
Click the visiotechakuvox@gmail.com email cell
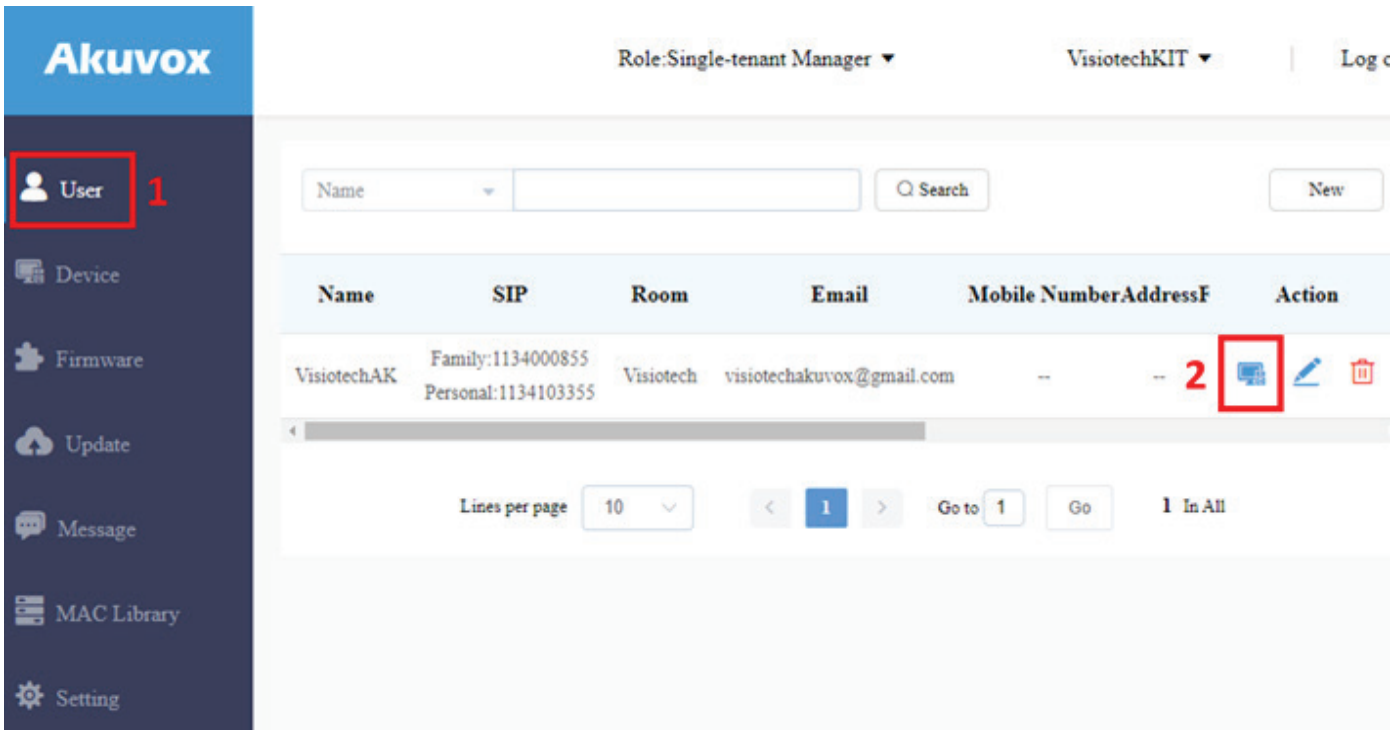click(839, 376)
